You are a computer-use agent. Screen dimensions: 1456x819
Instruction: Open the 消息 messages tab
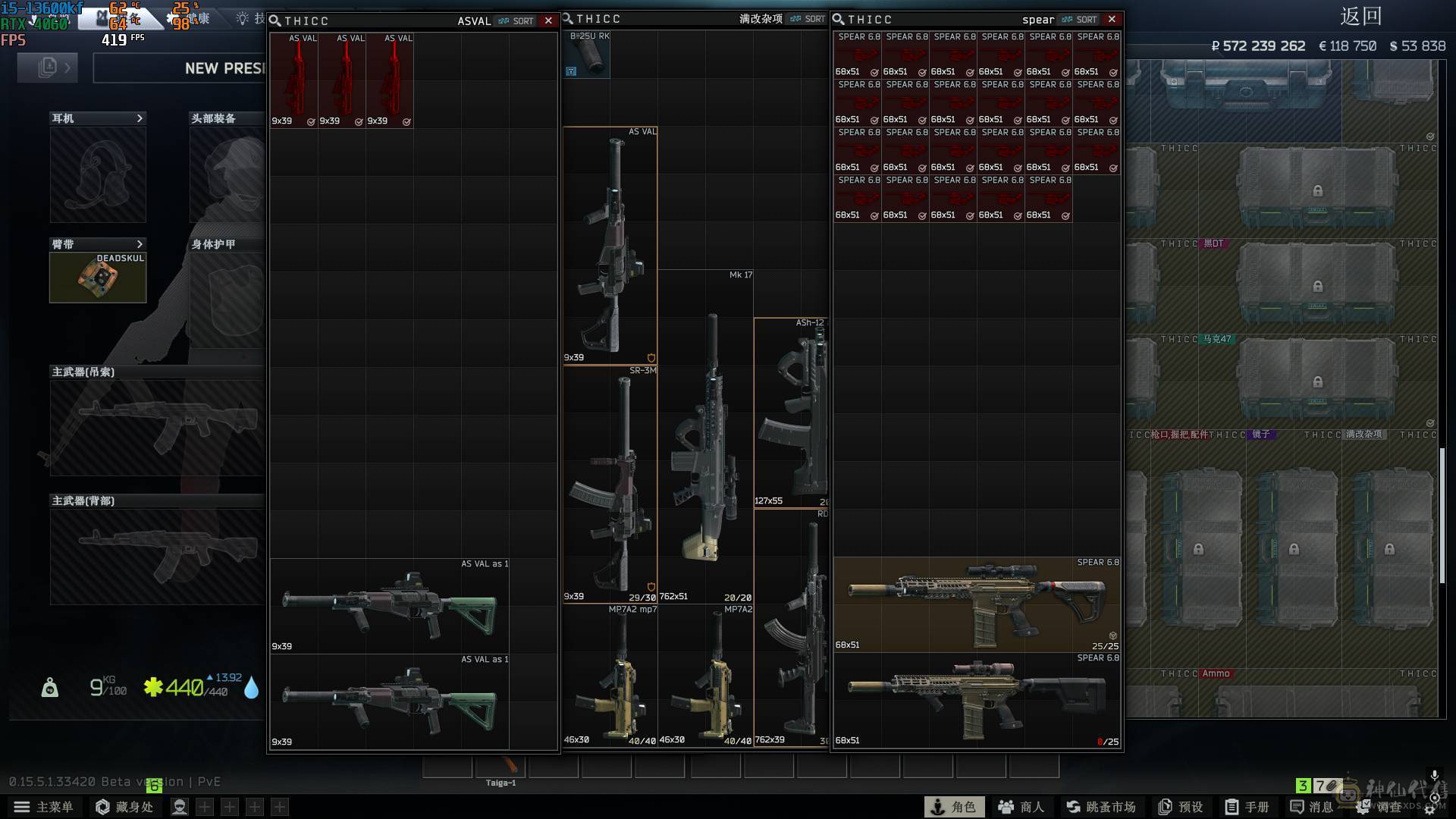(x=1312, y=807)
